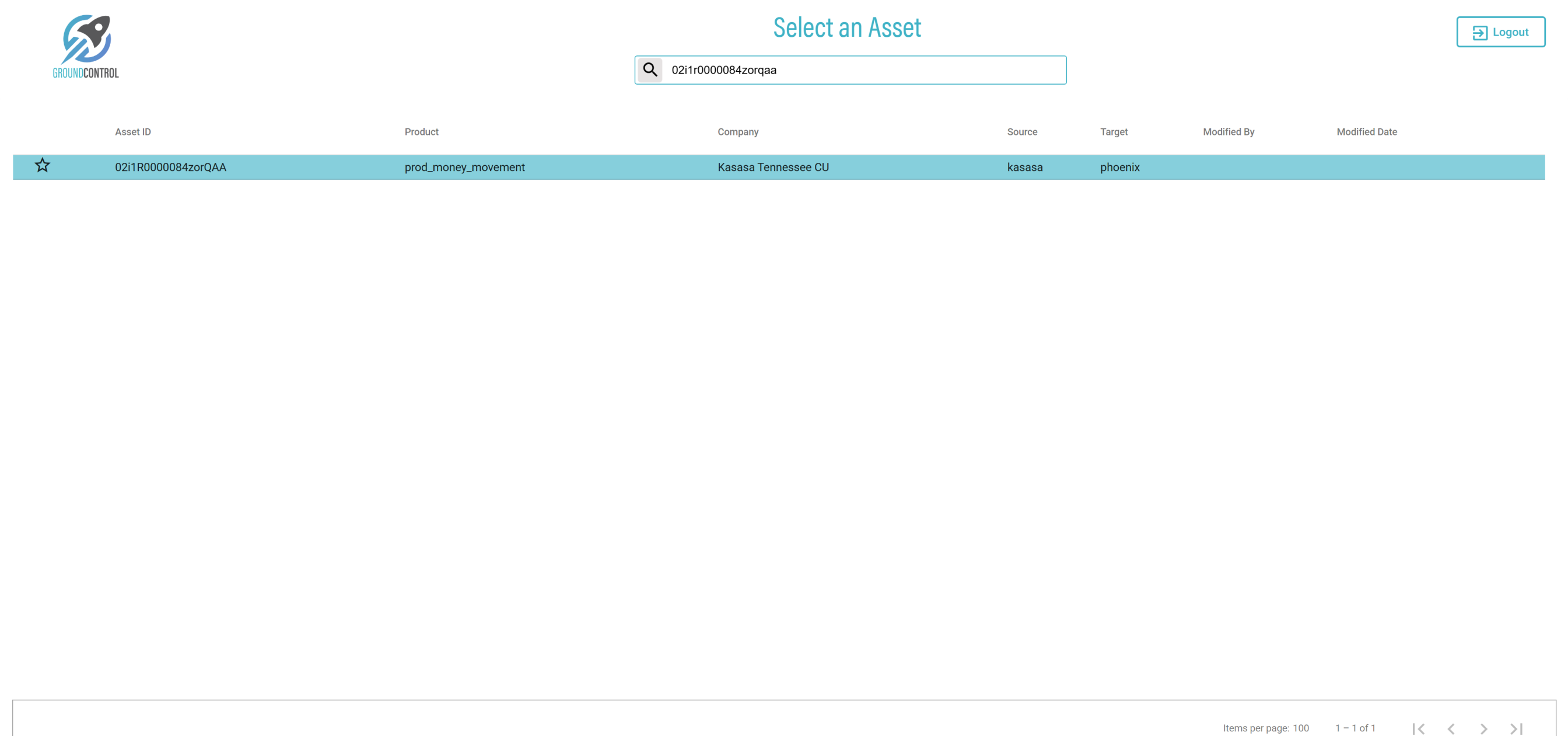Go to the previous page arrow

coord(1451,728)
